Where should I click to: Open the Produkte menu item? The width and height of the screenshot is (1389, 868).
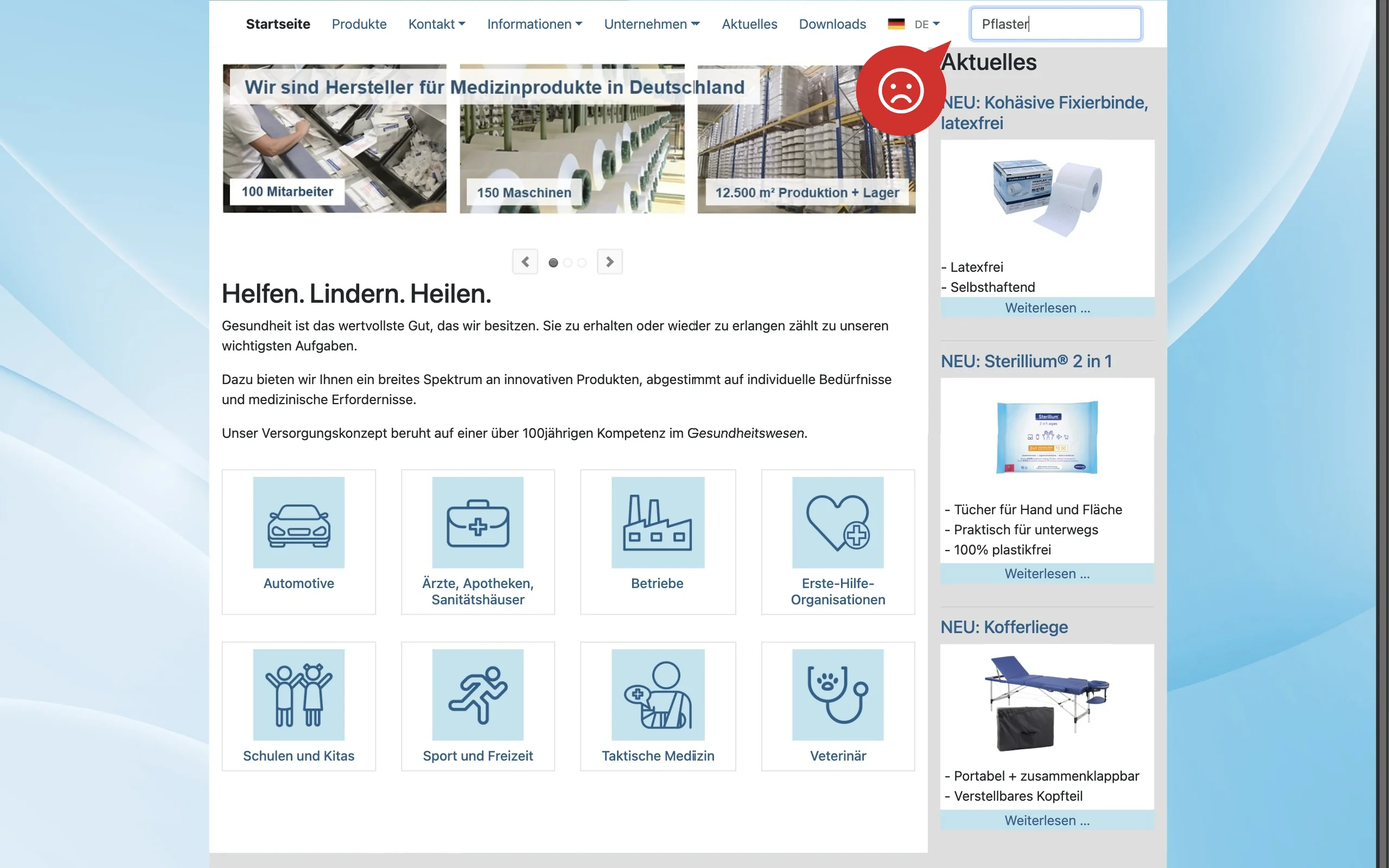tap(359, 24)
